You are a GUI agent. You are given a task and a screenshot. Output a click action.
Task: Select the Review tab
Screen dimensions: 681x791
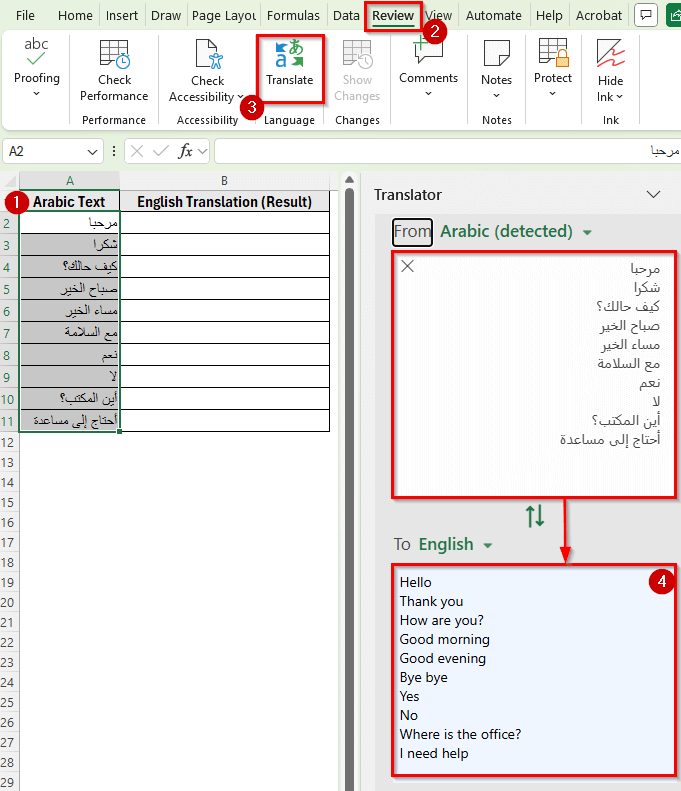click(x=393, y=16)
